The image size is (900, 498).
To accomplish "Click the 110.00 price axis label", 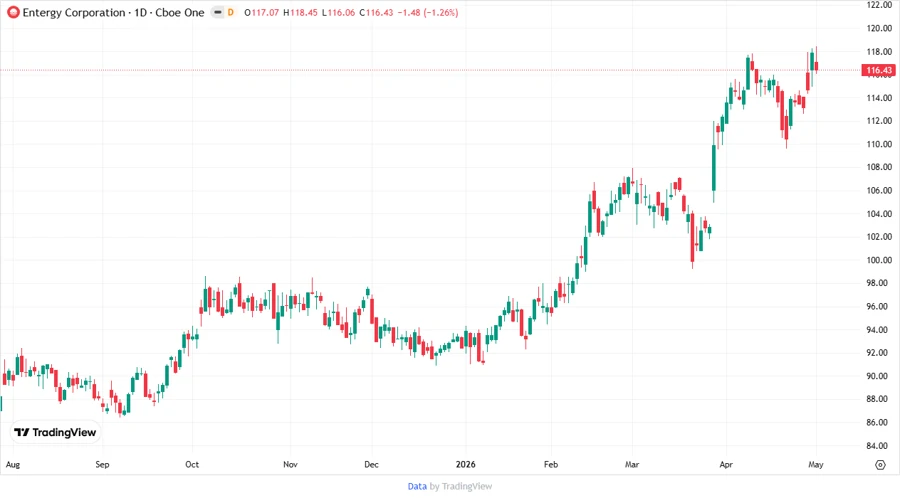I will [x=879, y=144].
